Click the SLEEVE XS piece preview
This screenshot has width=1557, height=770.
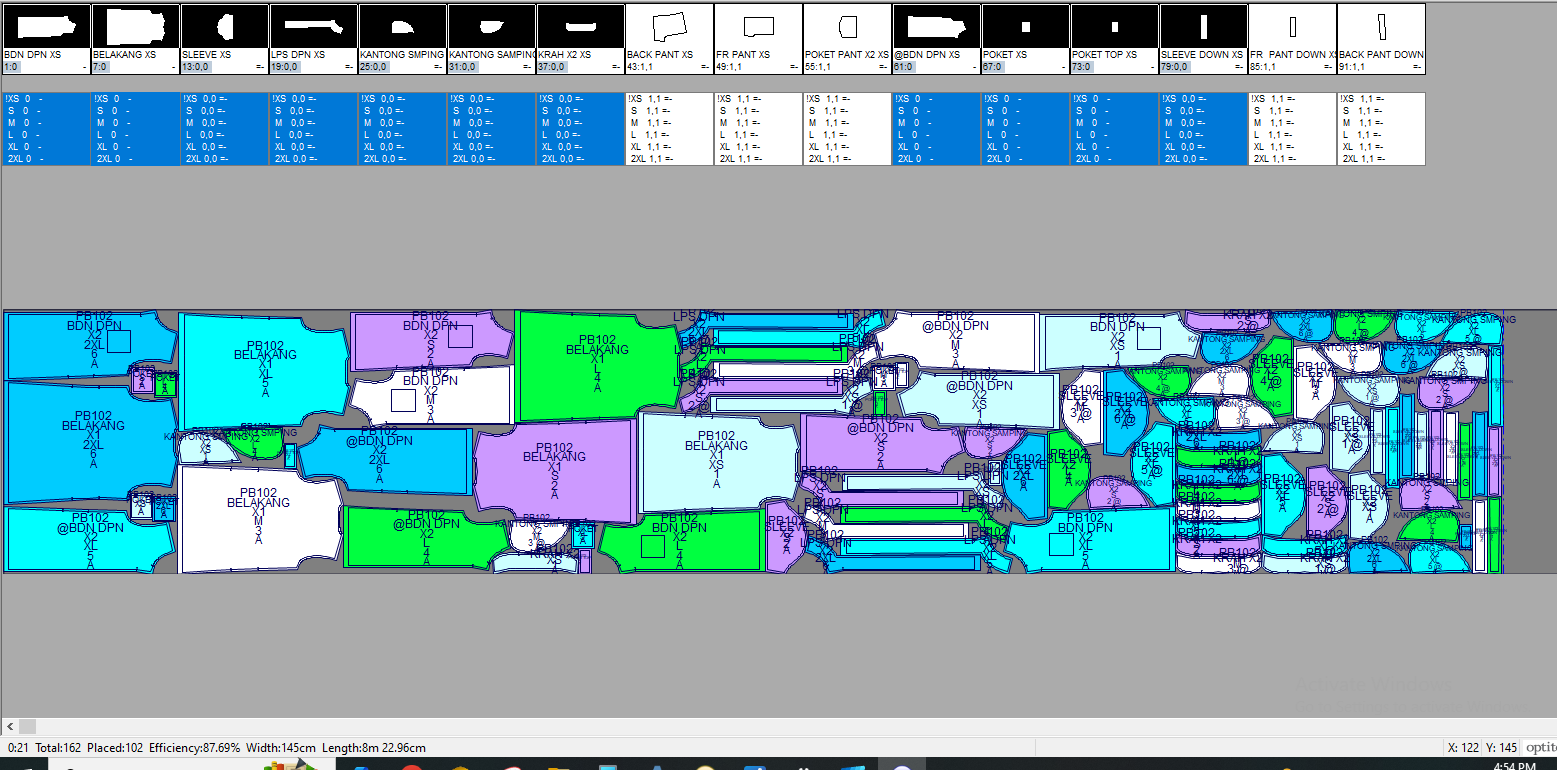(224, 26)
